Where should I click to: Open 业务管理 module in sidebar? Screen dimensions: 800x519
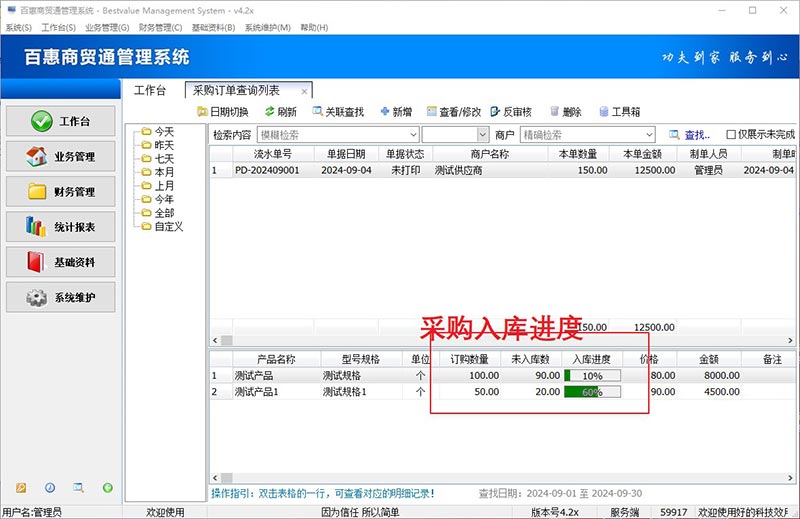pyautogui.click(x=61, y=156)
